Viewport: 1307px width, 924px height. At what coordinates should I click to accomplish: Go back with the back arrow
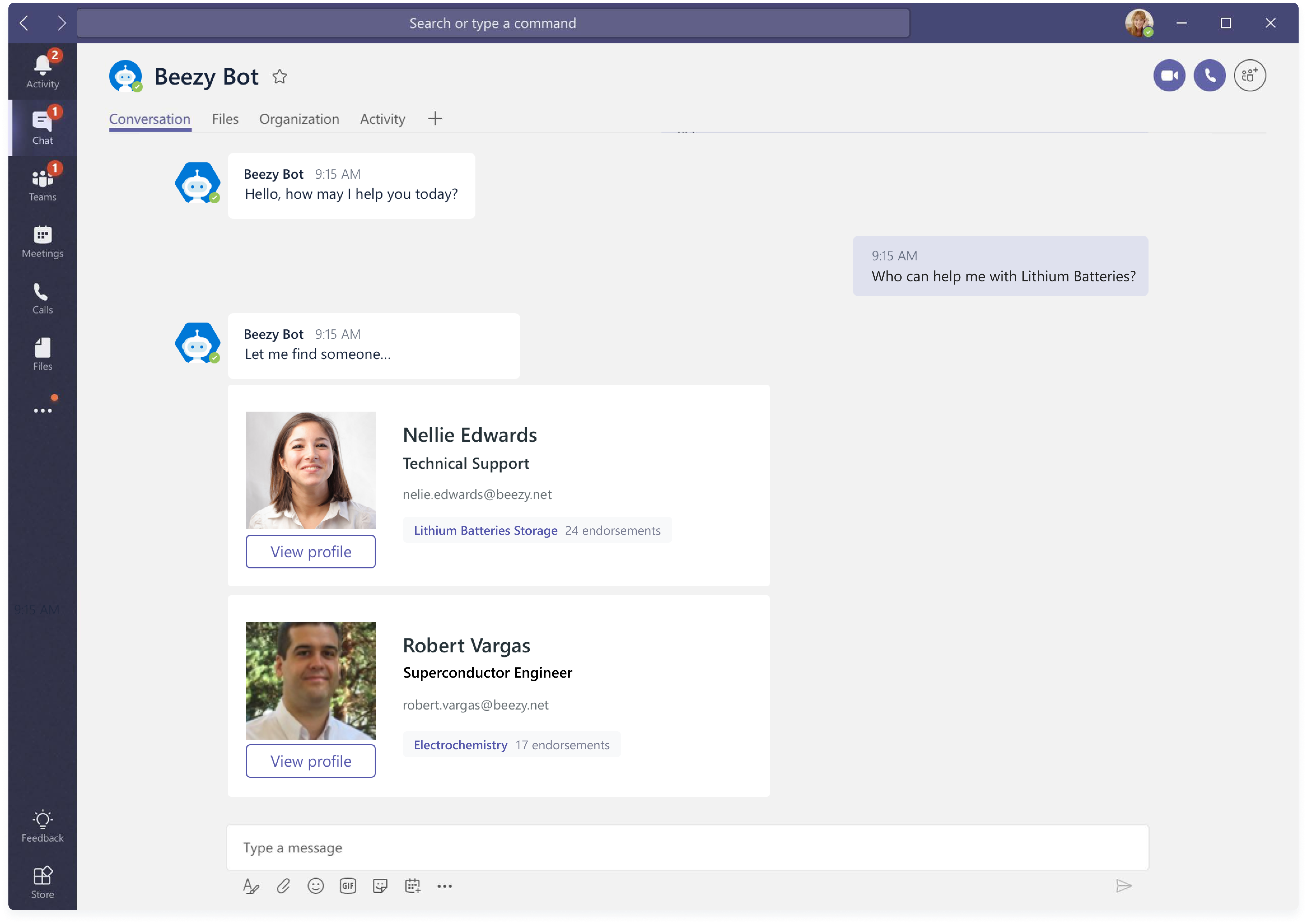coord(24,23)
